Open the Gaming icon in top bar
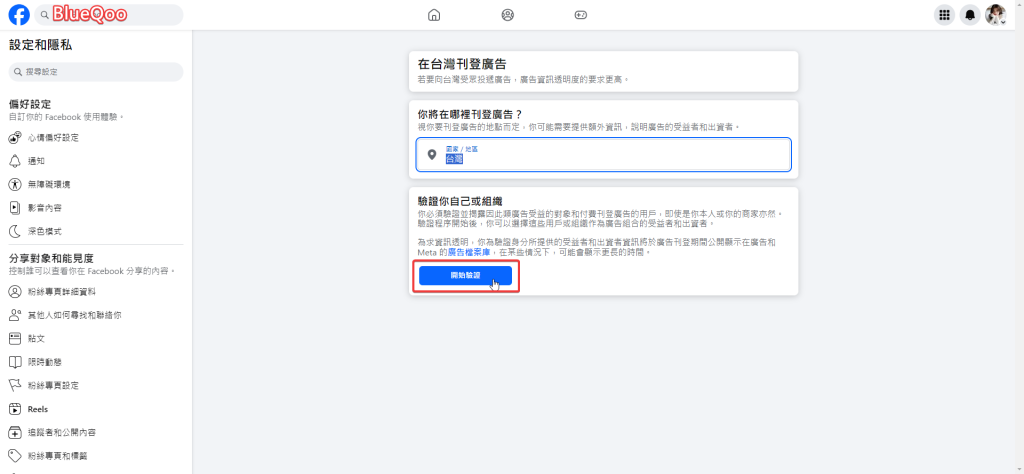The height and width of the screenshot is (474, 1024). click(x=581, y=15)
